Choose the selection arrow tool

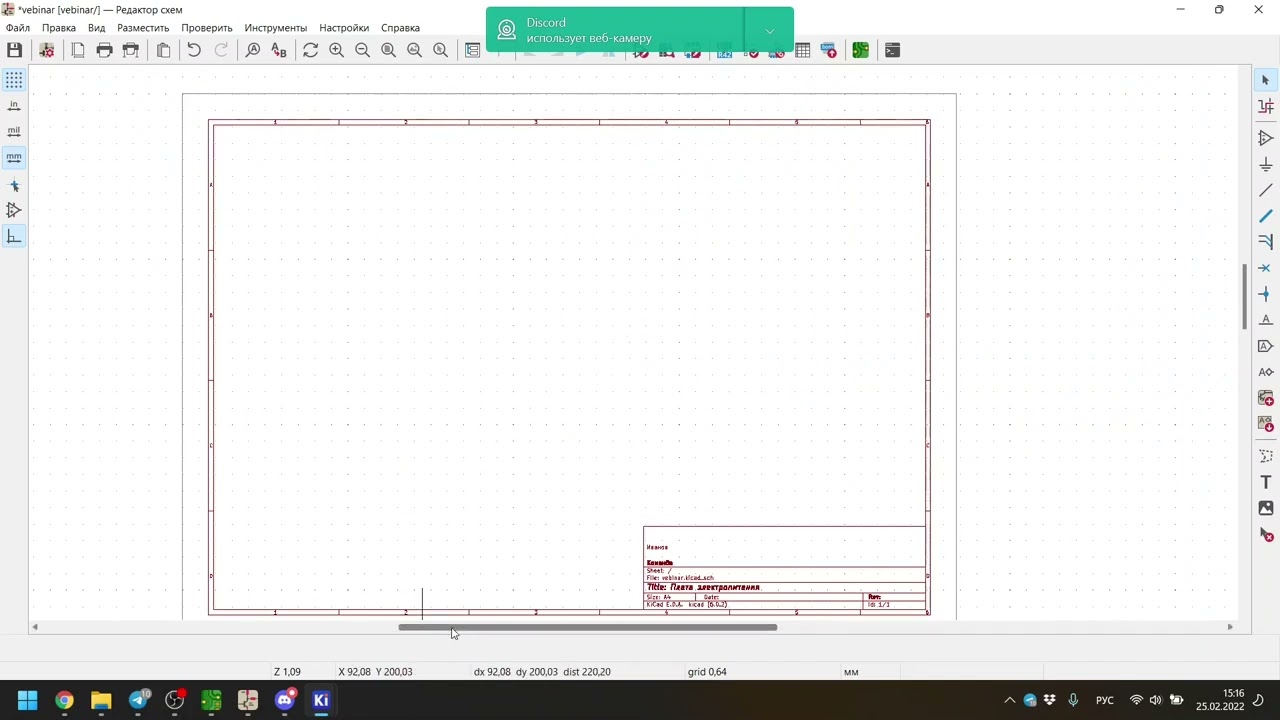1265,80
